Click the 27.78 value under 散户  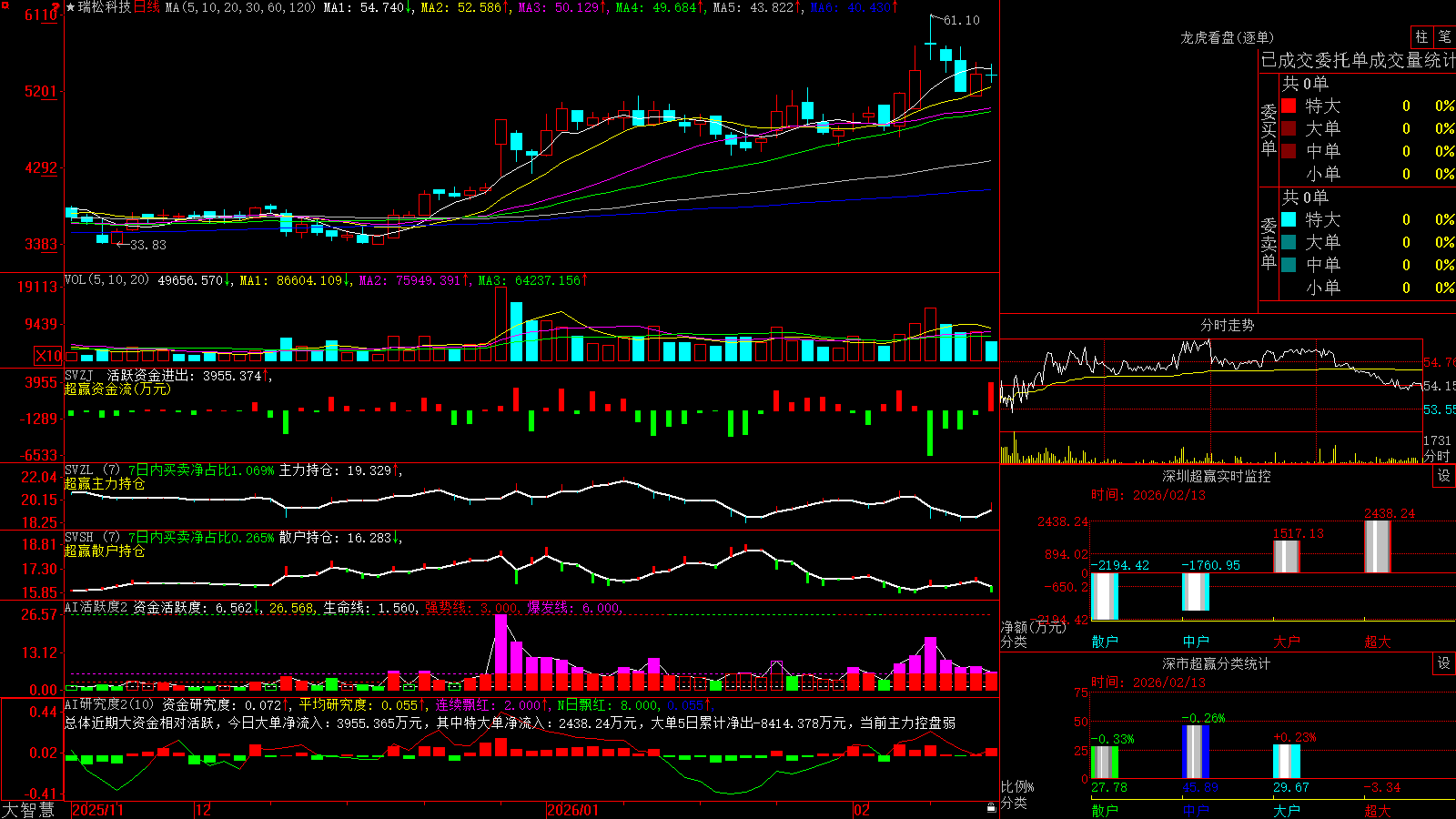tap(1109, 787)
